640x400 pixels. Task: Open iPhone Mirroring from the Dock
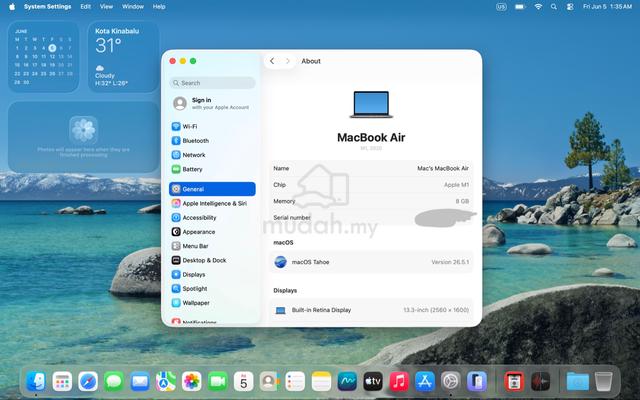(477, 382)
